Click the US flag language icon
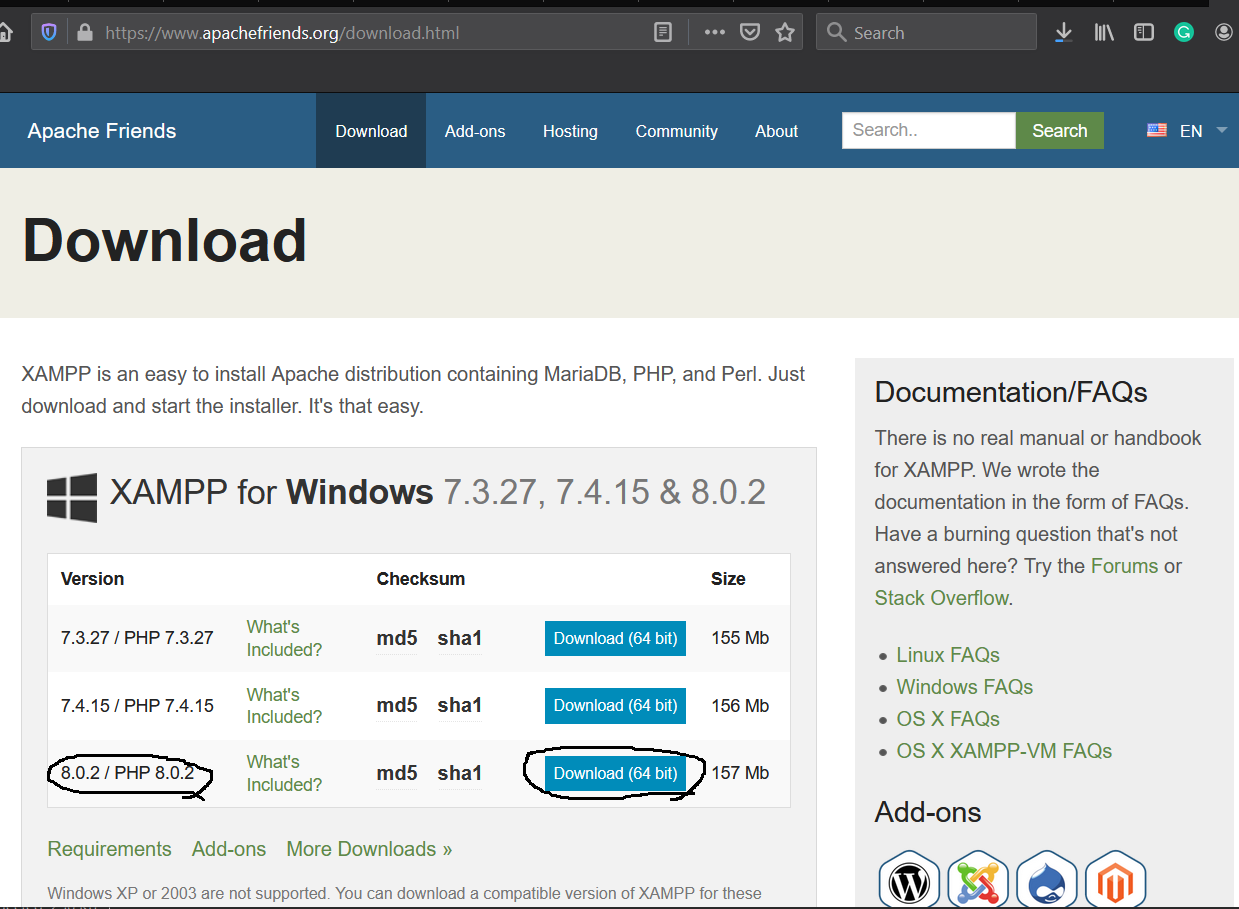The height and width of the screenshot is (909, 1239). click(1157, 131)
